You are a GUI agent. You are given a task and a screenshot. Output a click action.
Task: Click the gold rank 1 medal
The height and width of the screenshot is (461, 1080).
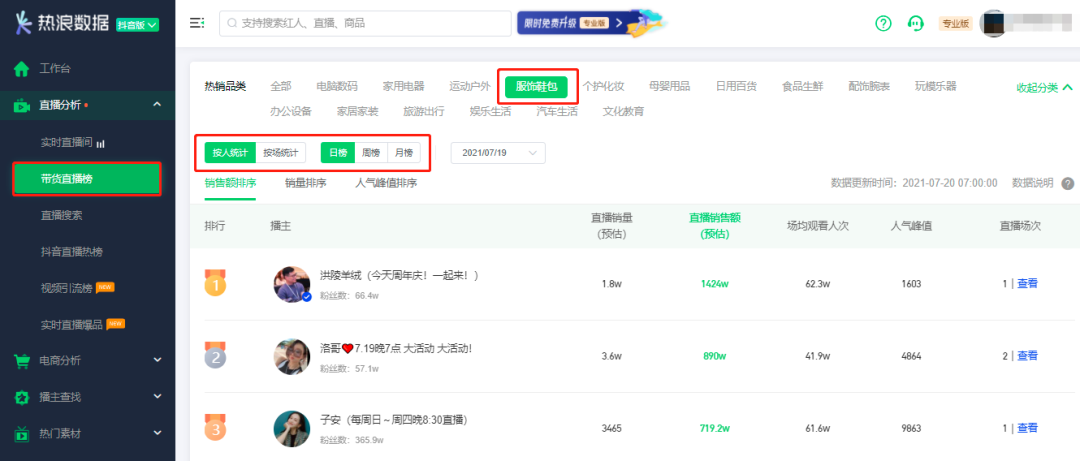pos(215,283)
